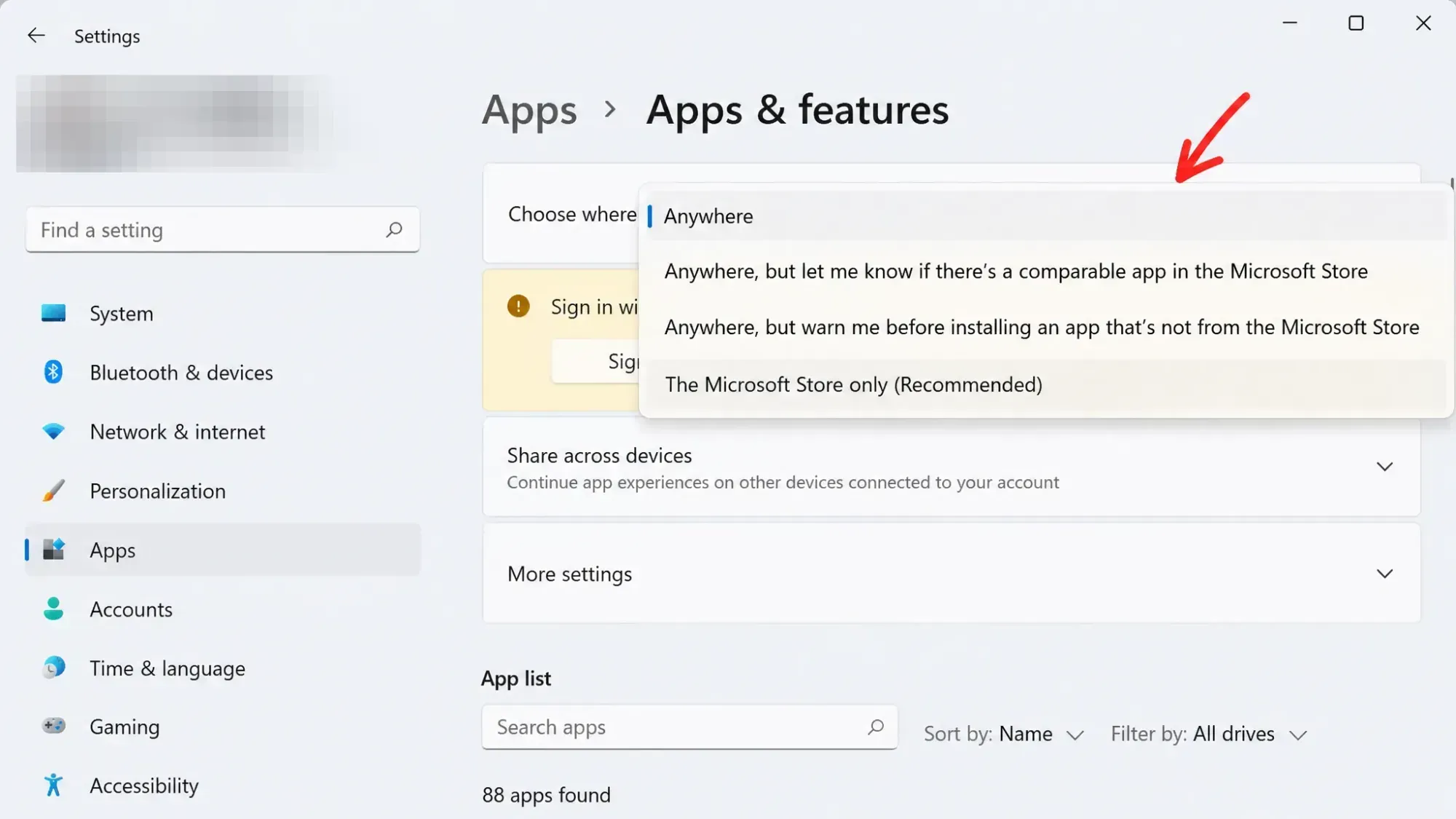Click the magnifier icon in Find a setting
The image size is (1456, 819).
pos(394,230)
